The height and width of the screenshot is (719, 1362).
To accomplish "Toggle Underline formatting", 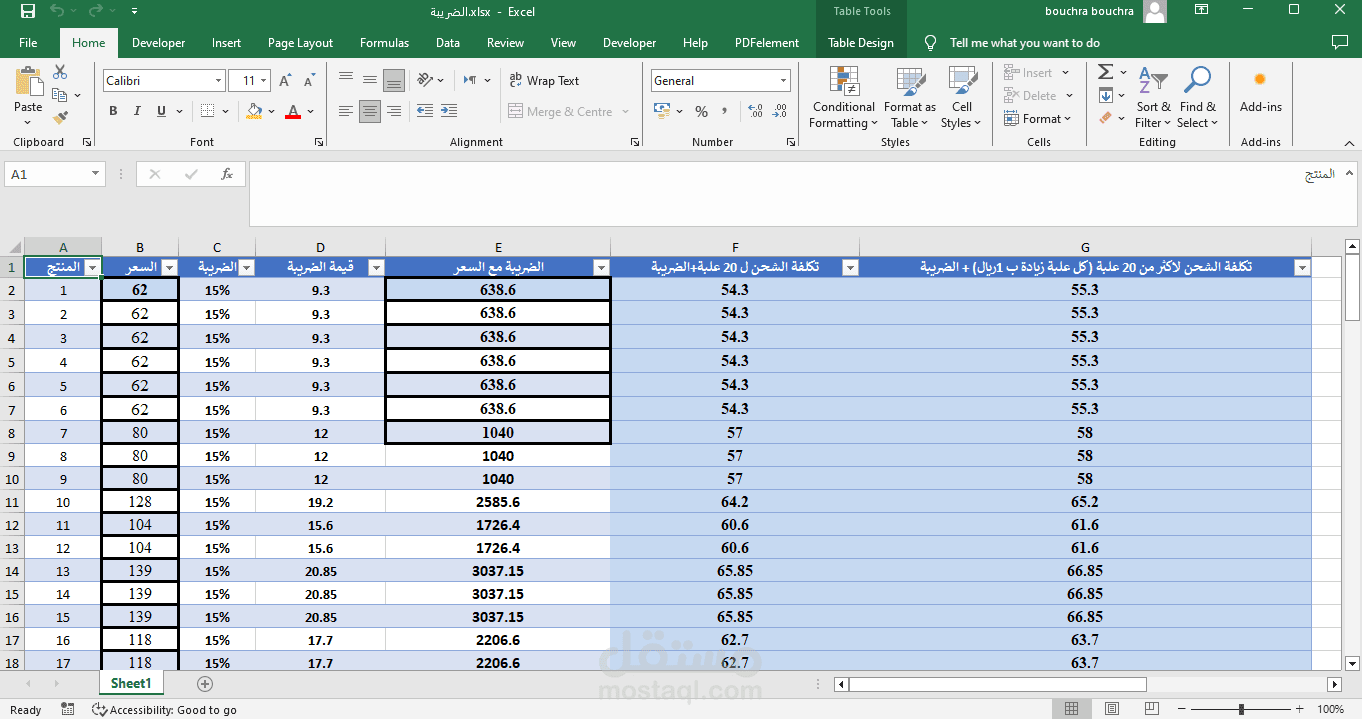I will click(161, 111).
